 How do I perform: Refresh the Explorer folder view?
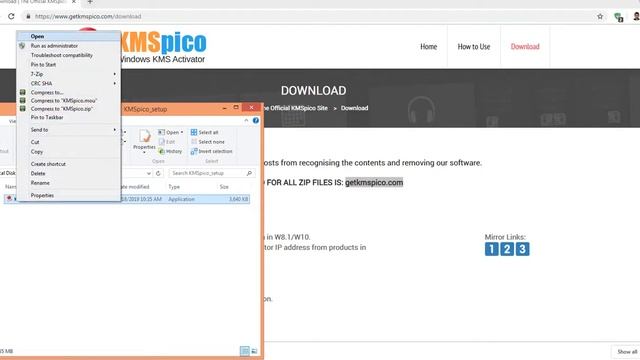(x=158, y=173)
